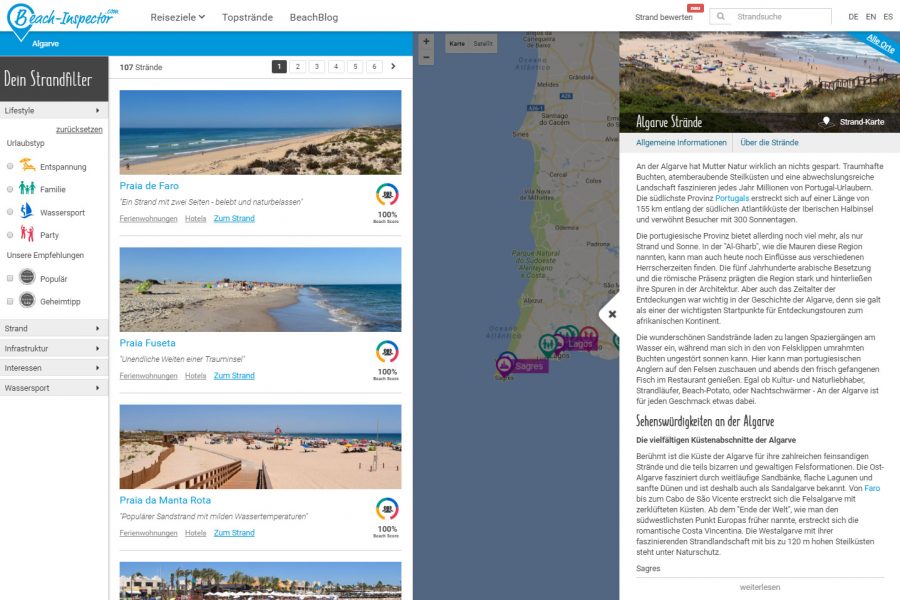Open the Praia Fuseta title link
Screen dimensions: 900x600
pyautogui.click(x=148, y=343)
